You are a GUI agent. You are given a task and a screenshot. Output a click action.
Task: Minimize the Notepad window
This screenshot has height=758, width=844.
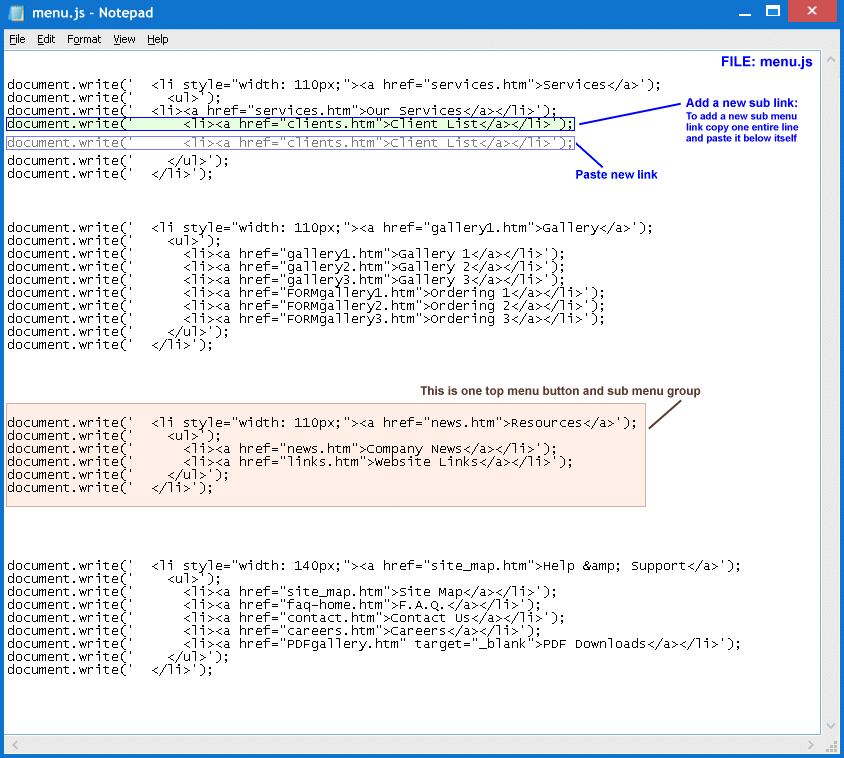click(743, 12)
